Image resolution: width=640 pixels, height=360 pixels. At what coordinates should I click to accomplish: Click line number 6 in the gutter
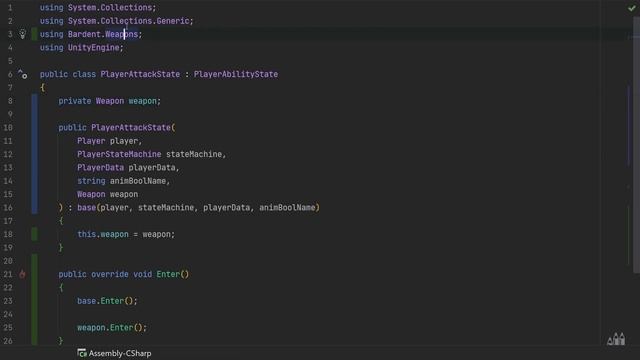point(10,74)
